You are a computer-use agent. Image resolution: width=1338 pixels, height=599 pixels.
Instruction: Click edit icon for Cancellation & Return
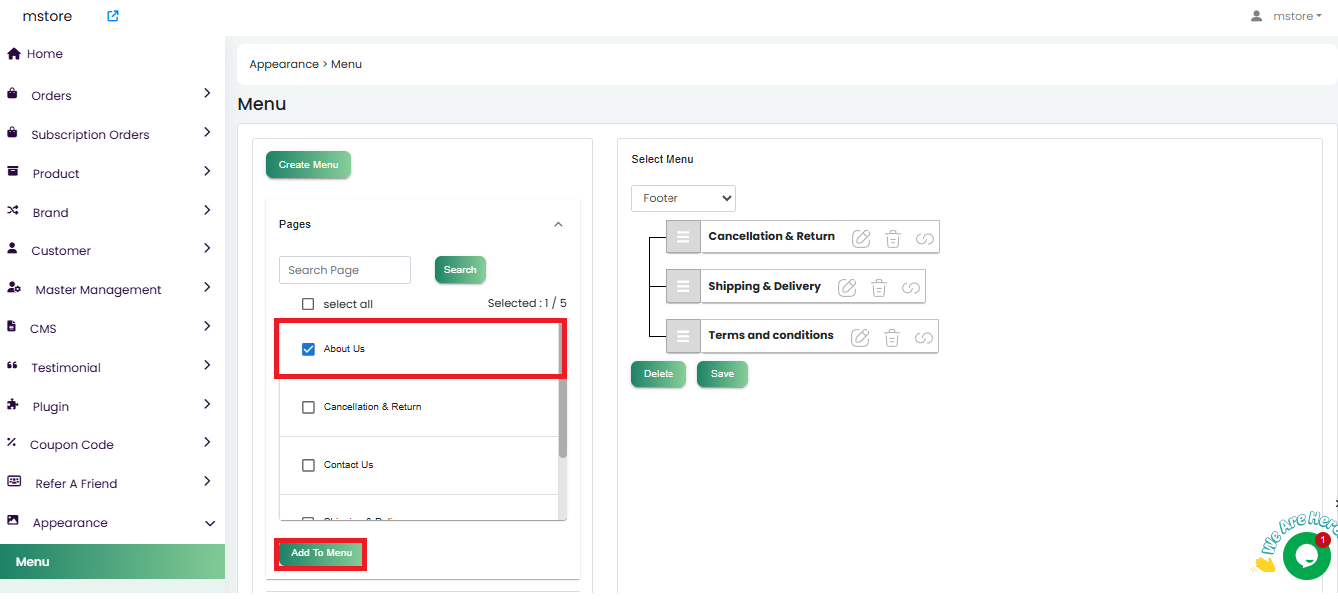861,238
